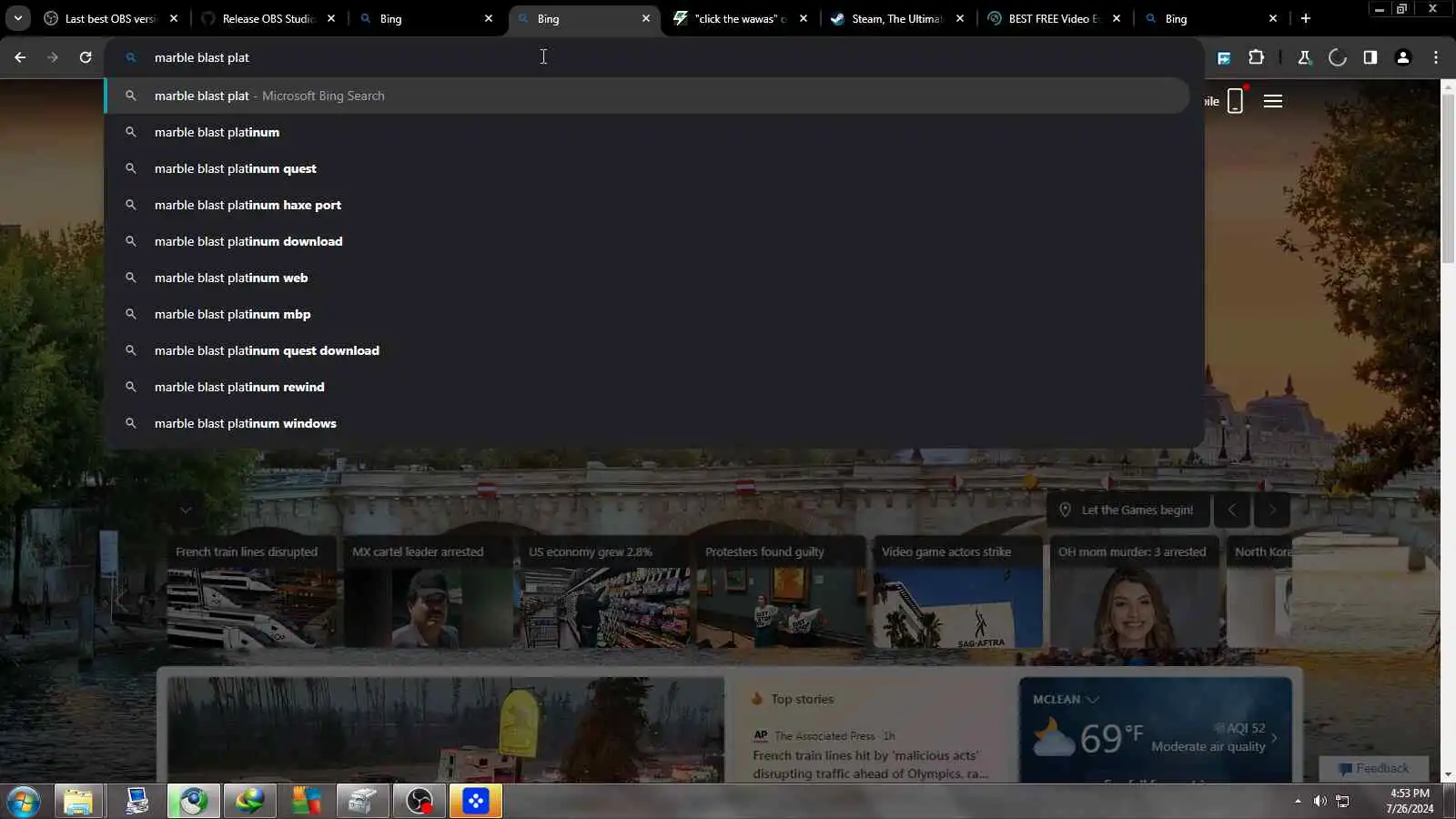1456x819 pixels.
Task: Switch to 'BEST FREE Video E' tab
Action: [1055, 18]
